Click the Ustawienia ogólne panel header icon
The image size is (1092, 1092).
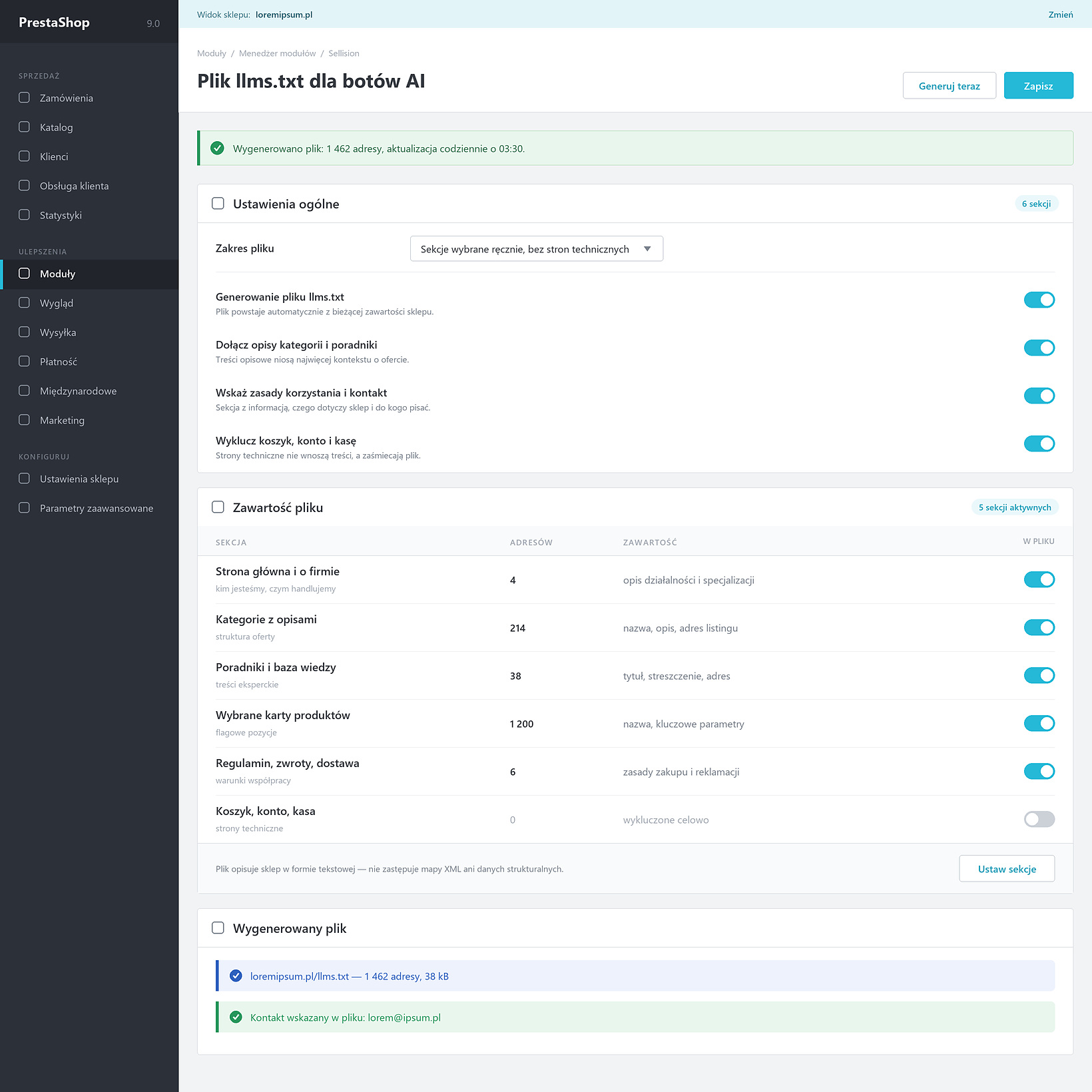[x=218, y=204]
